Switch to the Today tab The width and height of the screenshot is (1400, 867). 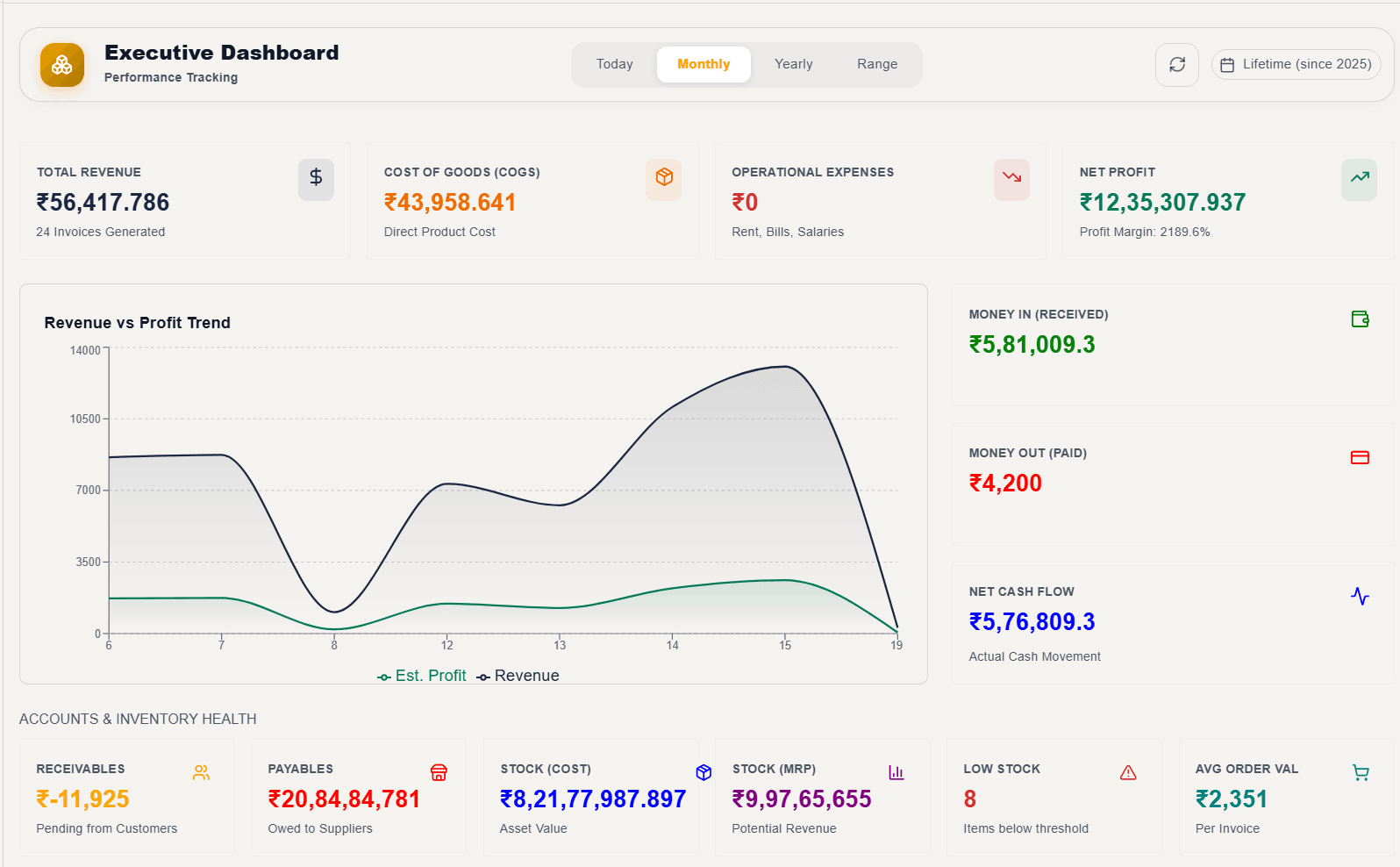point(615,65)
